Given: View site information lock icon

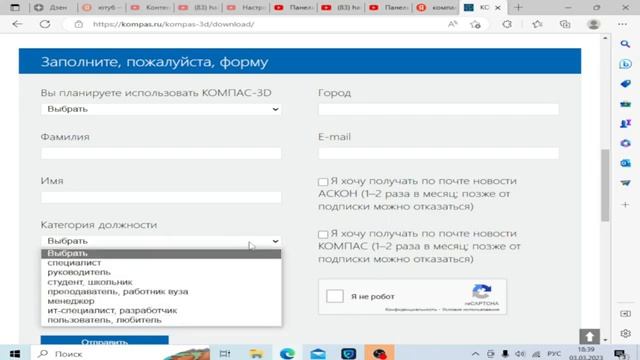Looking at the screenshot, I should coord(79,24).
